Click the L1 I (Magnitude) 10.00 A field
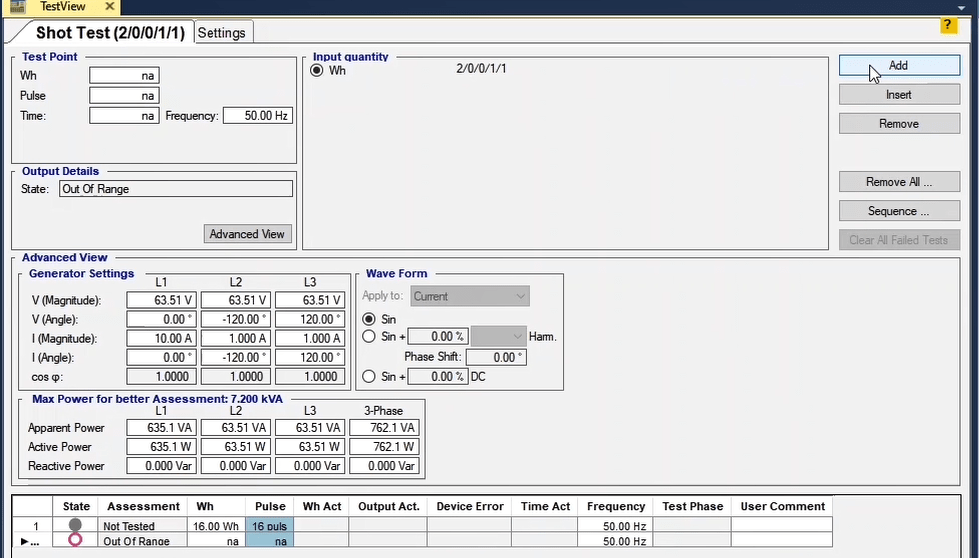The width and height of the screenshot is (979, 558). pos(162,339)
